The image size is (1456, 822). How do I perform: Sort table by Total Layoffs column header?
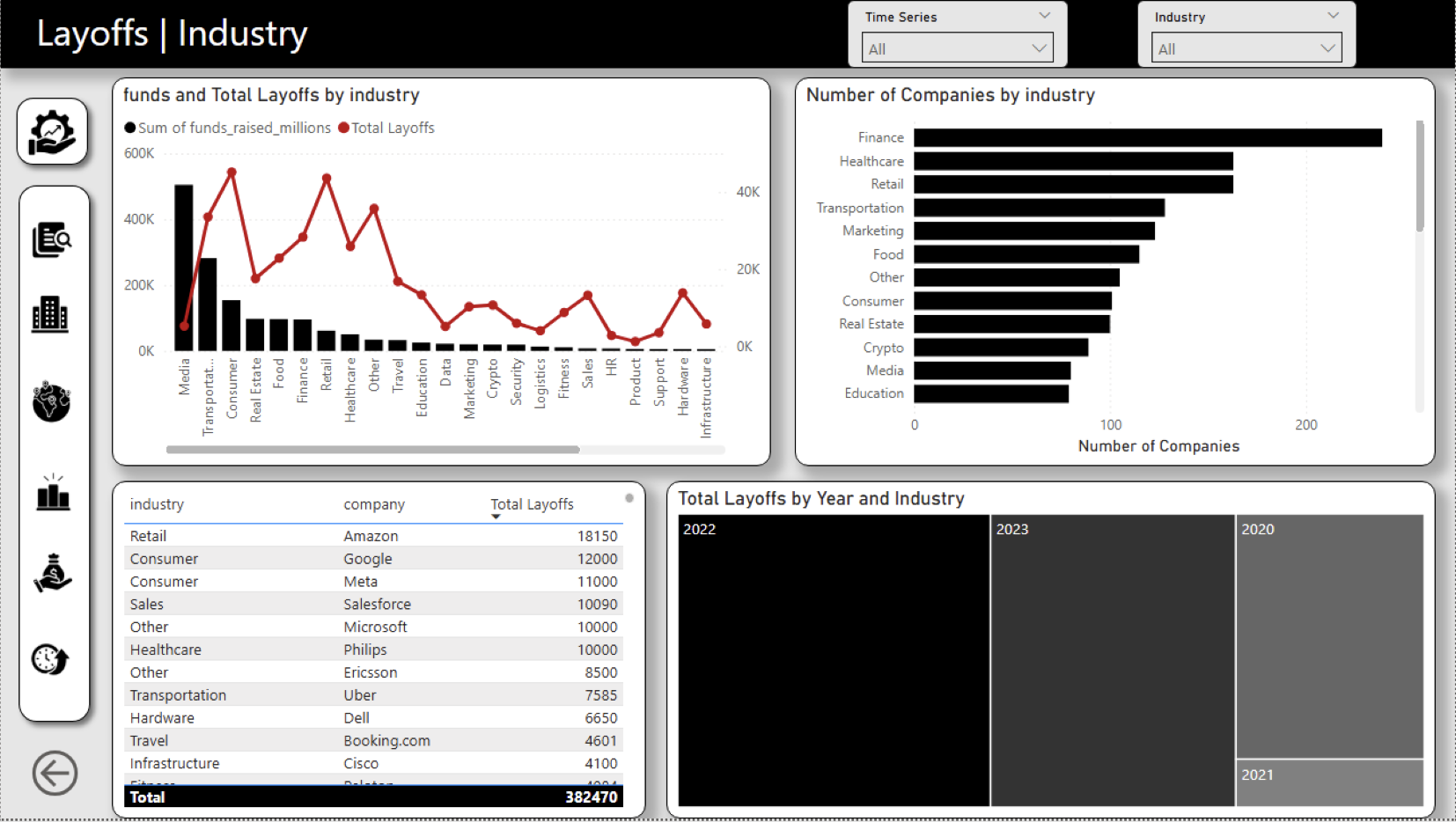532,504
